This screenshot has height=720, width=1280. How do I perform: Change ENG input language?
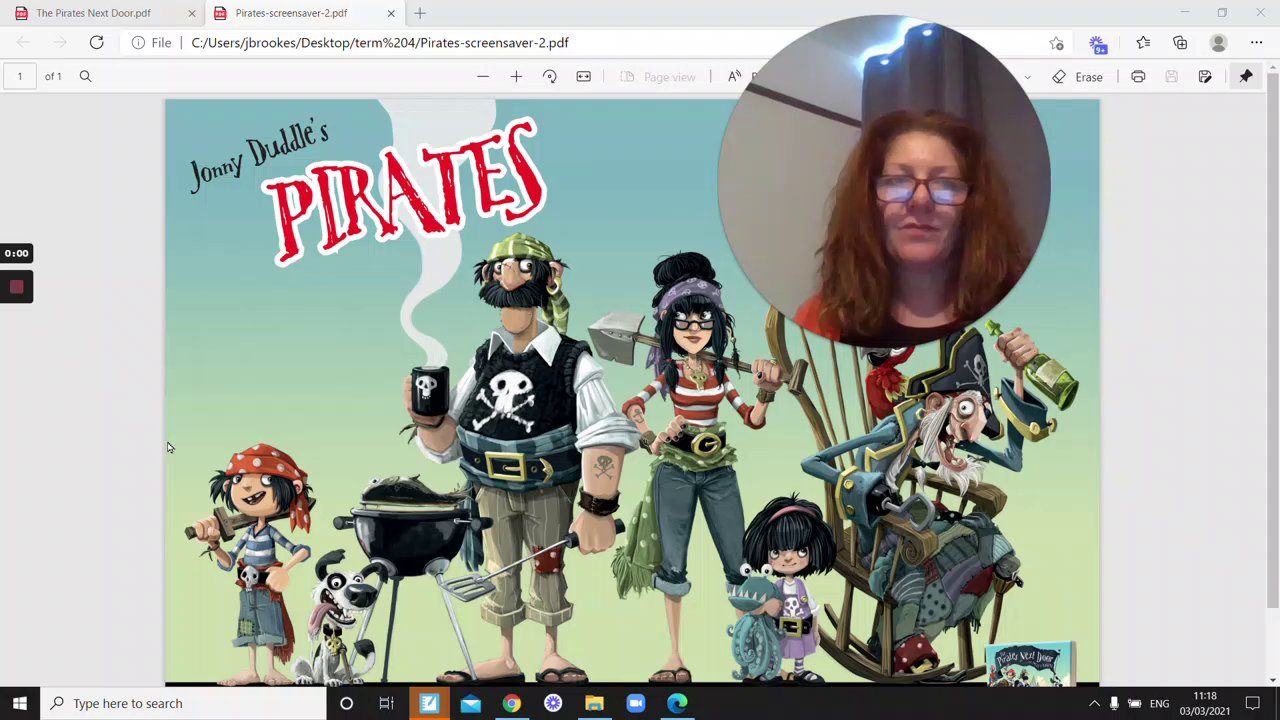click(1159, 704)
